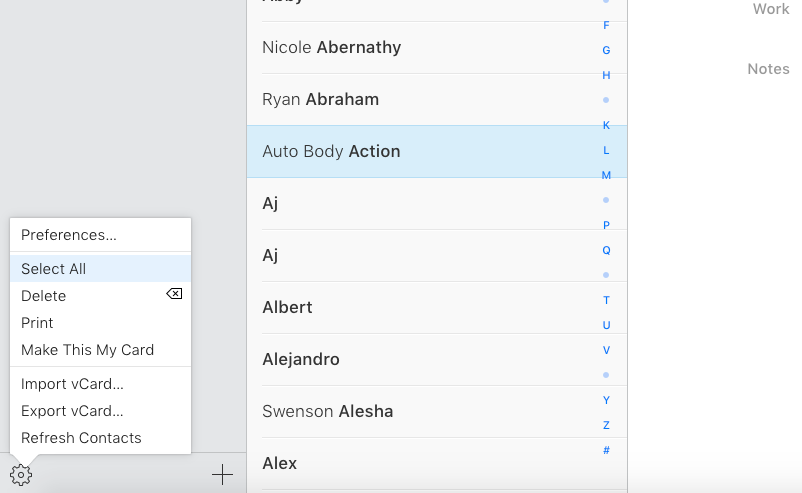Choose Export vCard option
This screenshot has height=493, width=802.
pos(73,411)
